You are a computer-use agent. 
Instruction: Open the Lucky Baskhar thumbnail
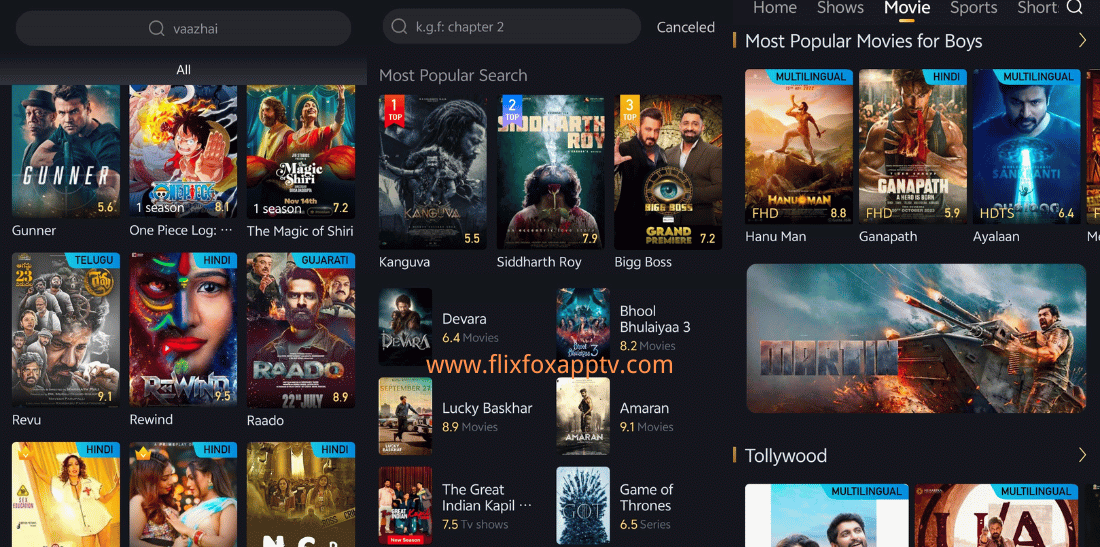(x=405, y=416)
